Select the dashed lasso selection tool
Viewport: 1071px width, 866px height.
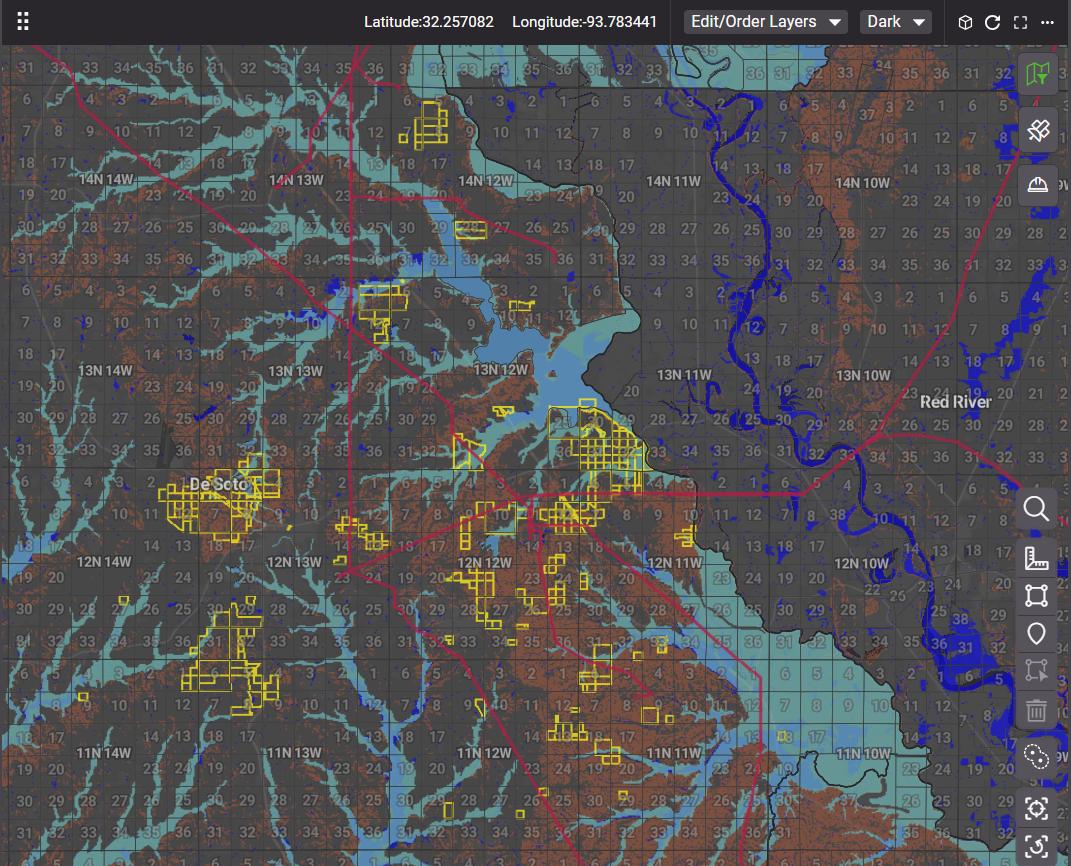click(x=1037, y=756)
